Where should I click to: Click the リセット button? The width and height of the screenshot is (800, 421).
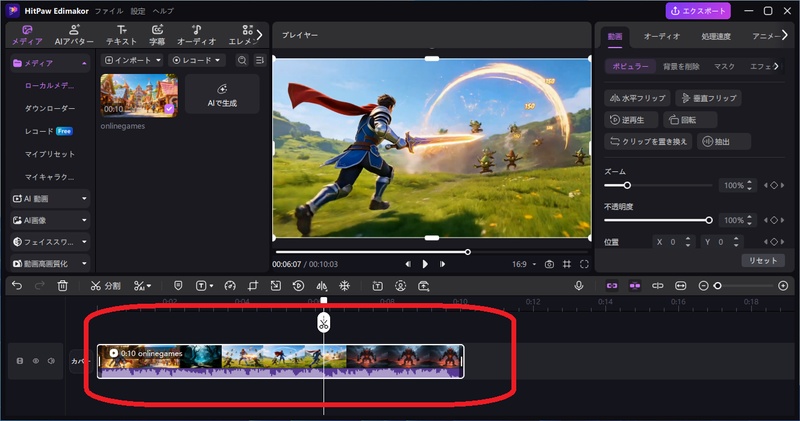pos(763,260)
